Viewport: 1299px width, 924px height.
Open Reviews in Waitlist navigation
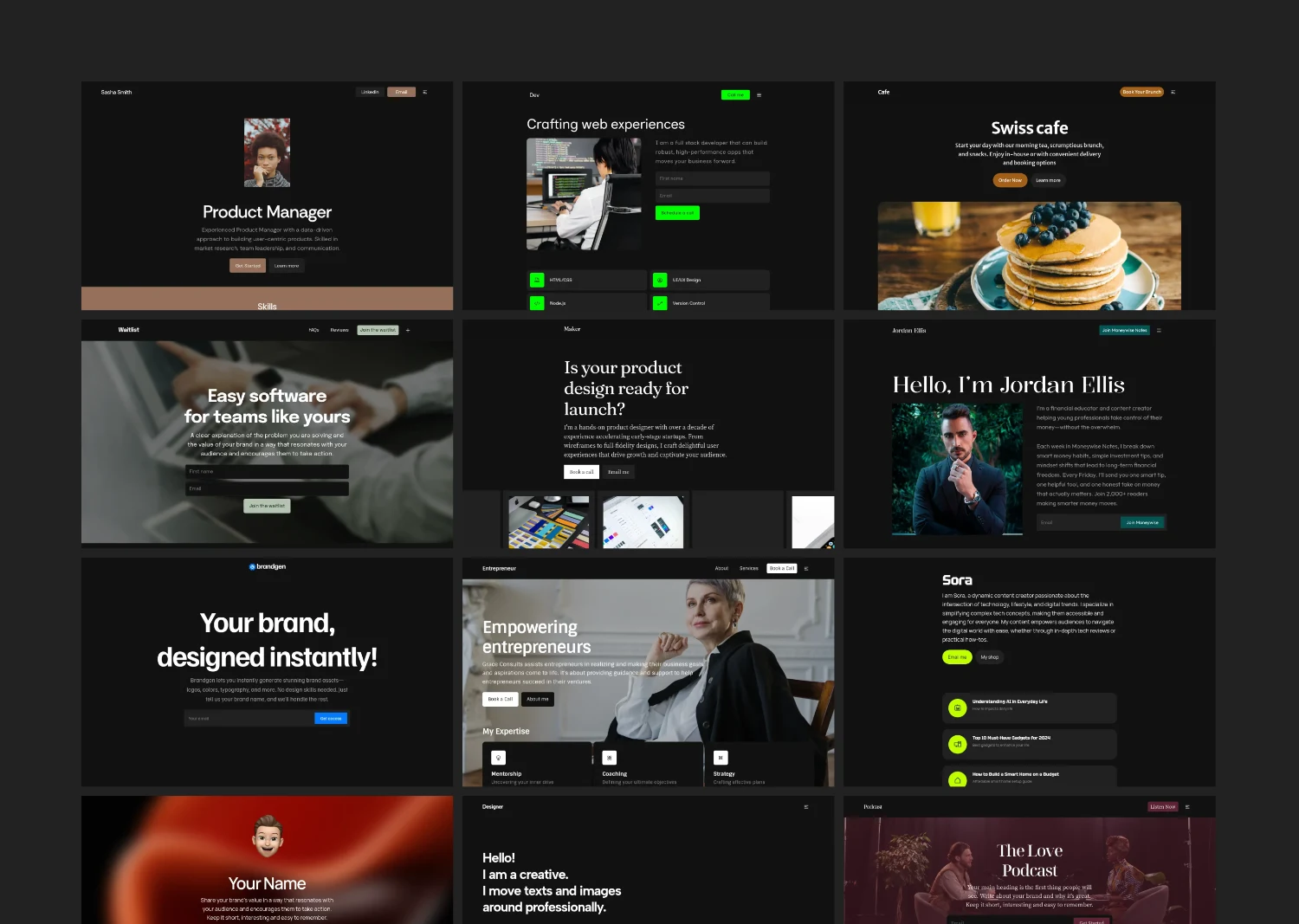pos(339,330)
